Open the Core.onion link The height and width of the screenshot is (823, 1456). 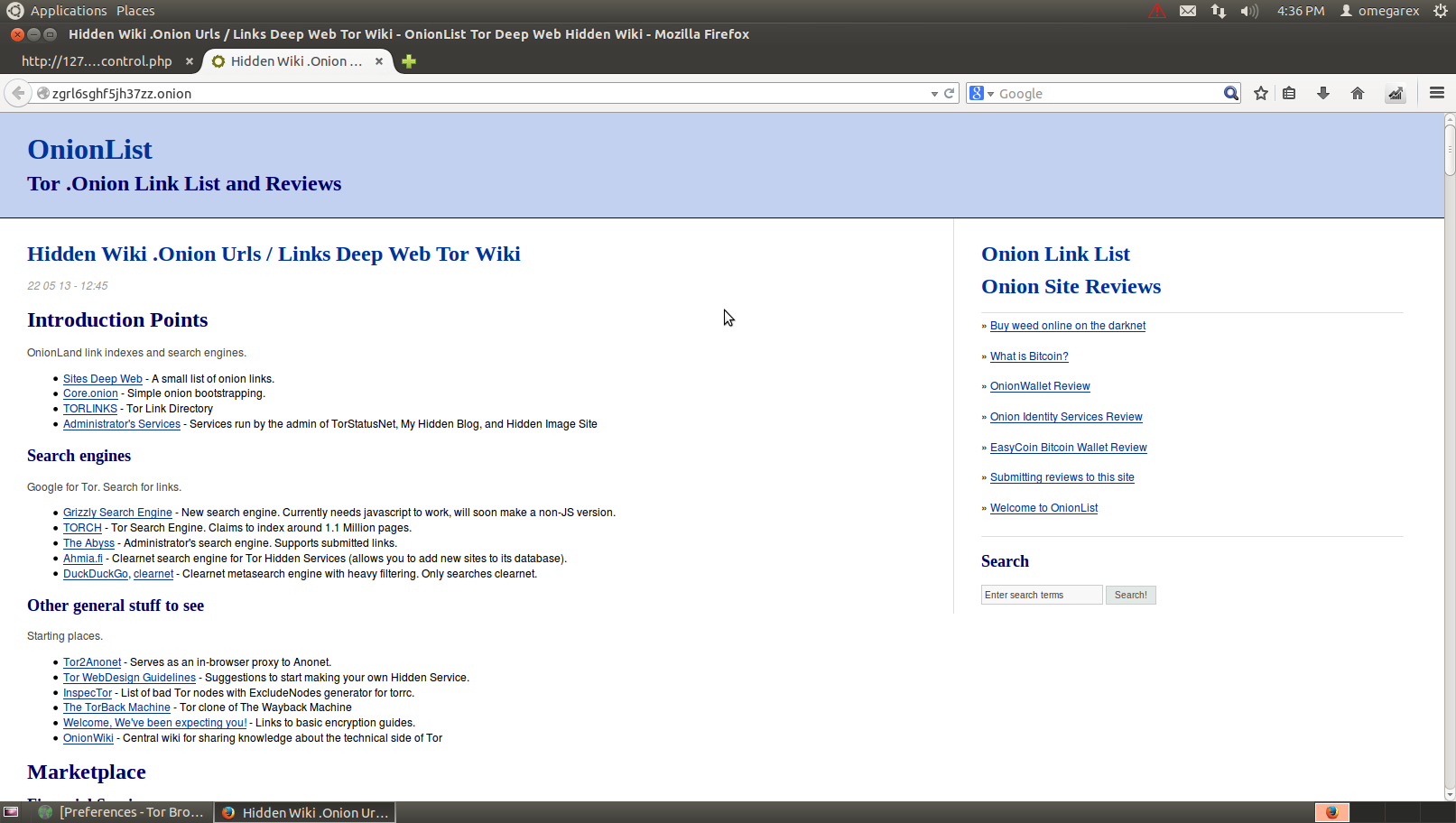[x=90, y=393]
